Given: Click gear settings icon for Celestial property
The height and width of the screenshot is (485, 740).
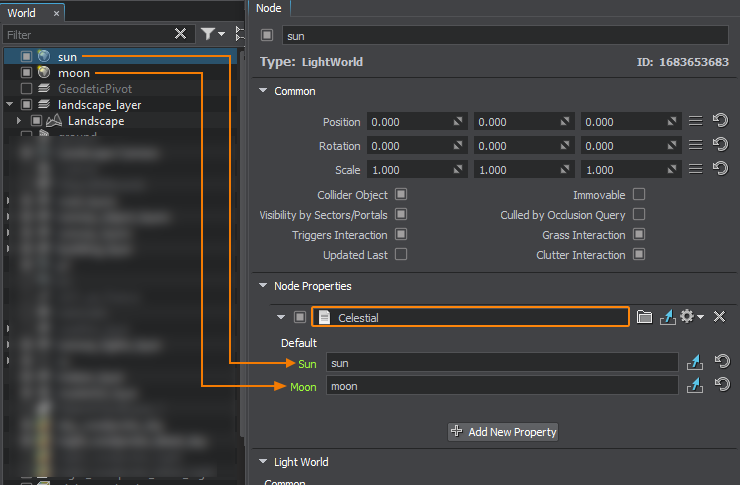Looking at the screenshot, I should (x=689, y=317).
